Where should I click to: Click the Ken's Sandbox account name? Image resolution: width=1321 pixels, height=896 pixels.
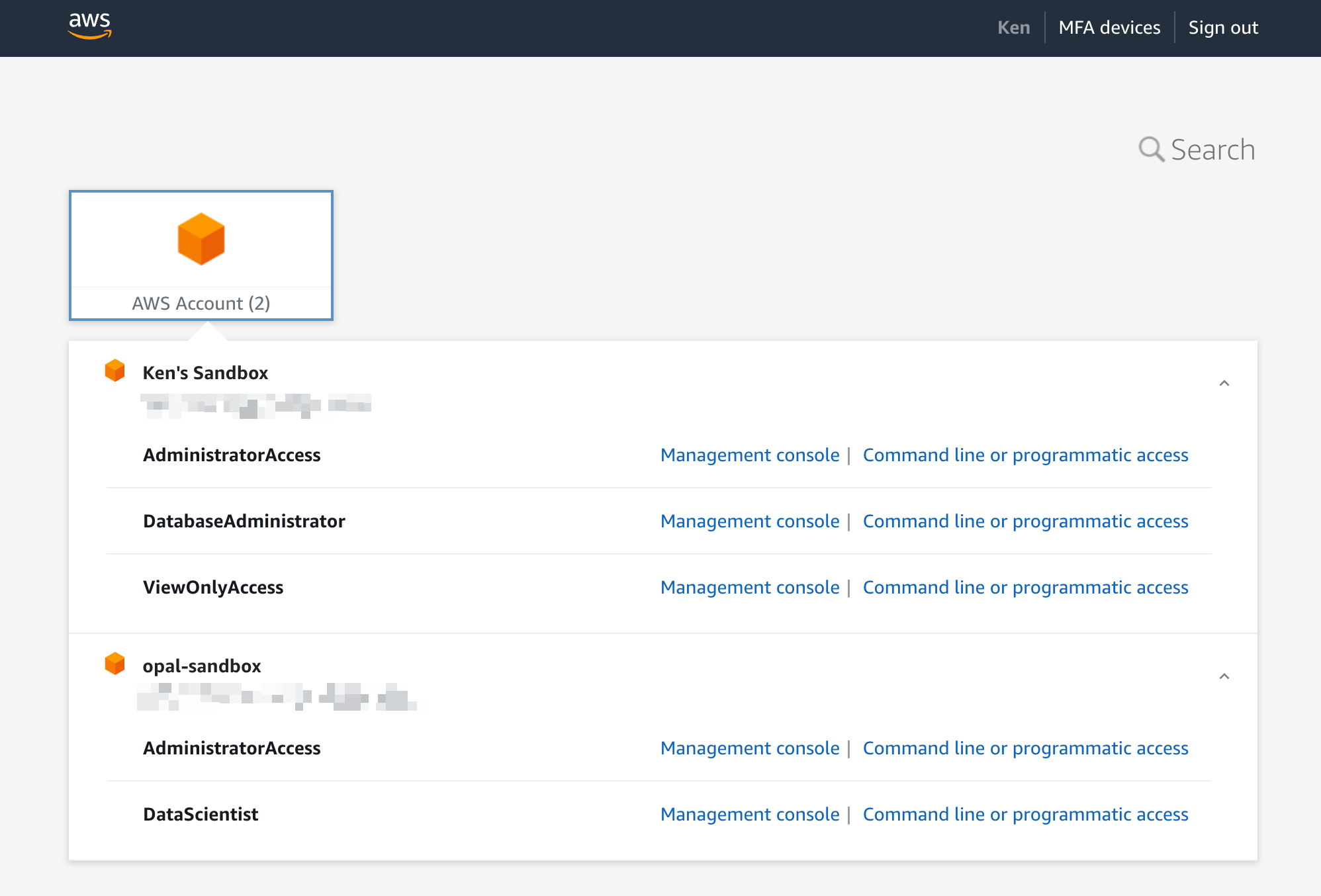[x=205, y=373]
